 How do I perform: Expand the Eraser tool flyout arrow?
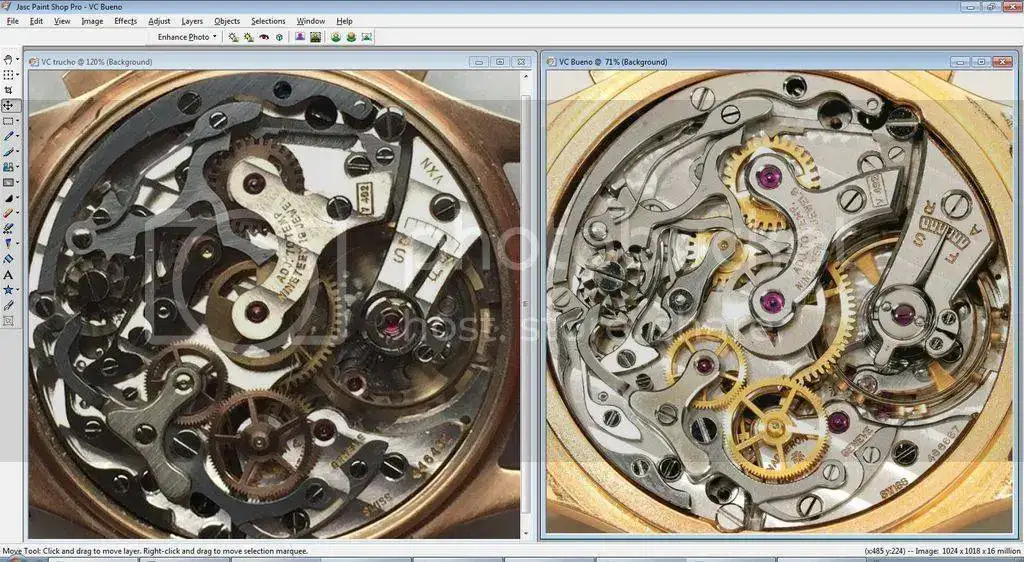coord(17,213)
